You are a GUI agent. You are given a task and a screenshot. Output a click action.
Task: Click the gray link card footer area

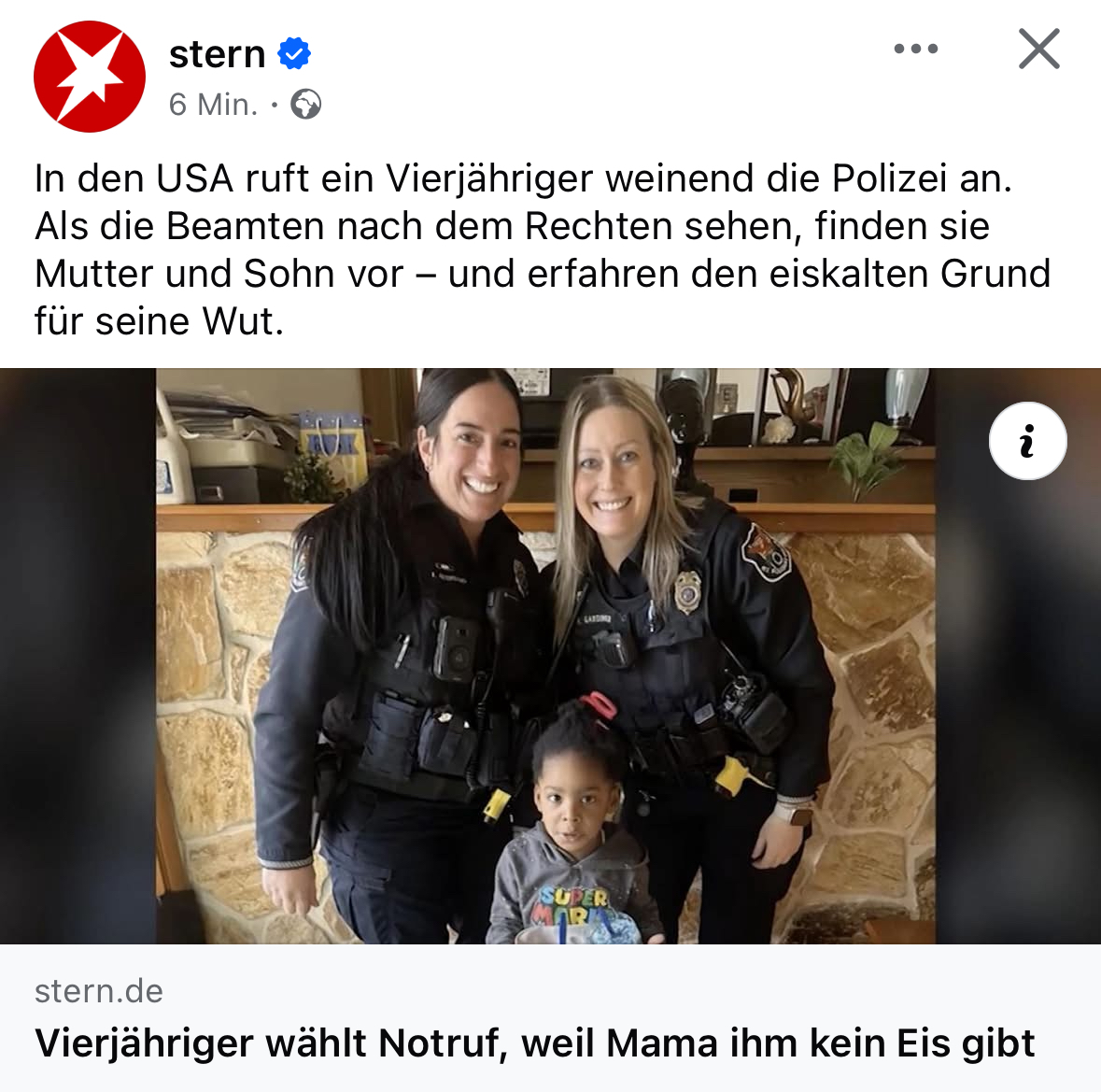551,1017
